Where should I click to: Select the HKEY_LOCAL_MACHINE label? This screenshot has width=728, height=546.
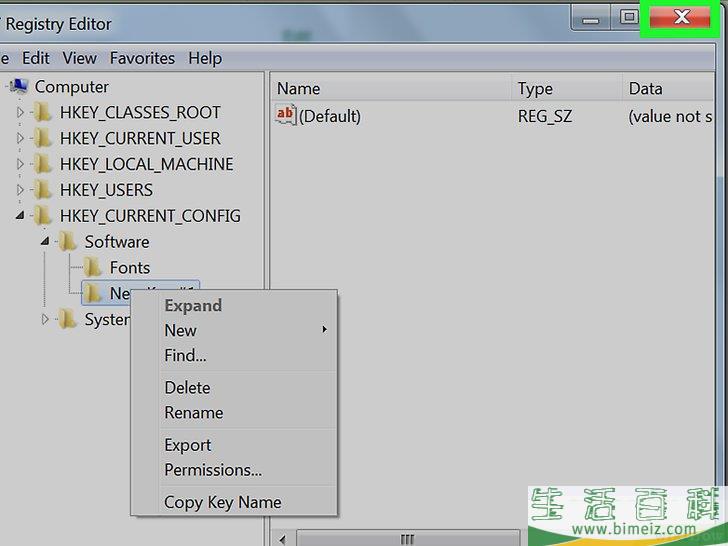tap(147, 164)
